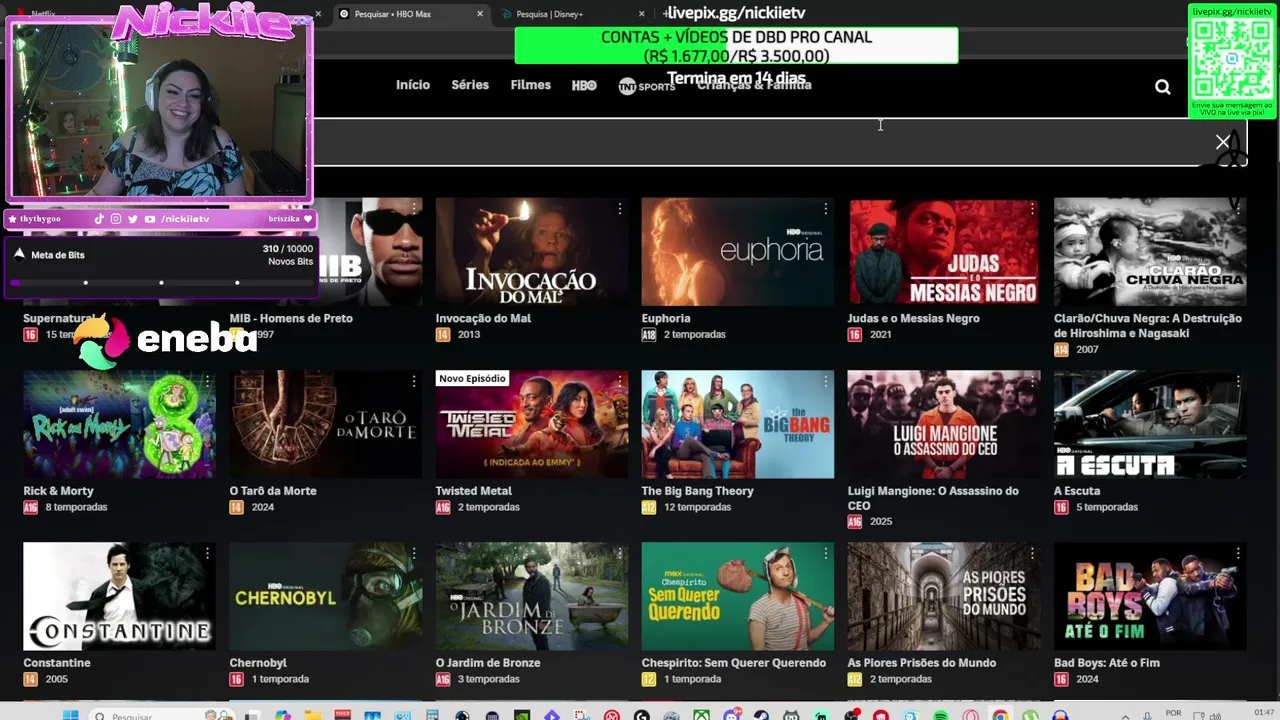The width and height of the screenshot is (1280, 720).
Task: Click the Novo Episódio badge on Twisted Metal
Action: coord(472,379)
